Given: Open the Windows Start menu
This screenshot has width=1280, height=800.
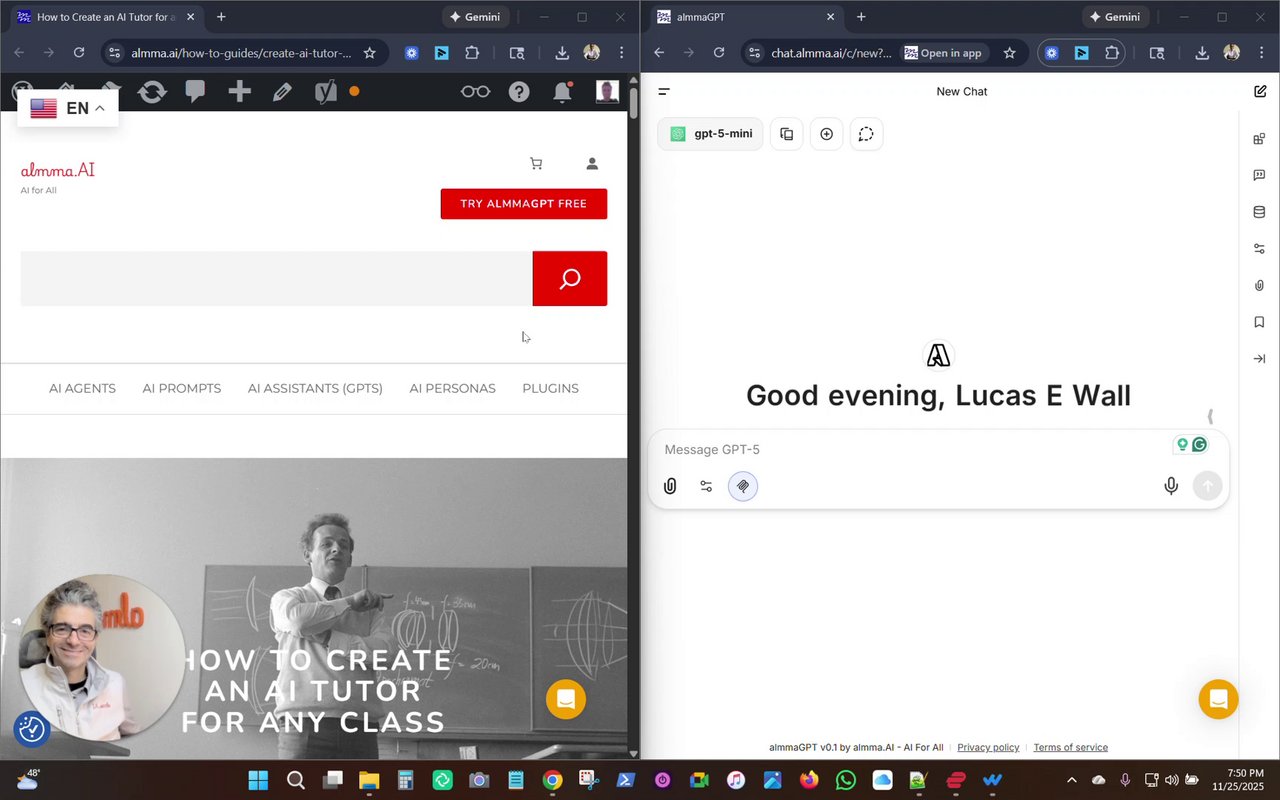Looking at the screenshot, I should click(x=258, y=780).
